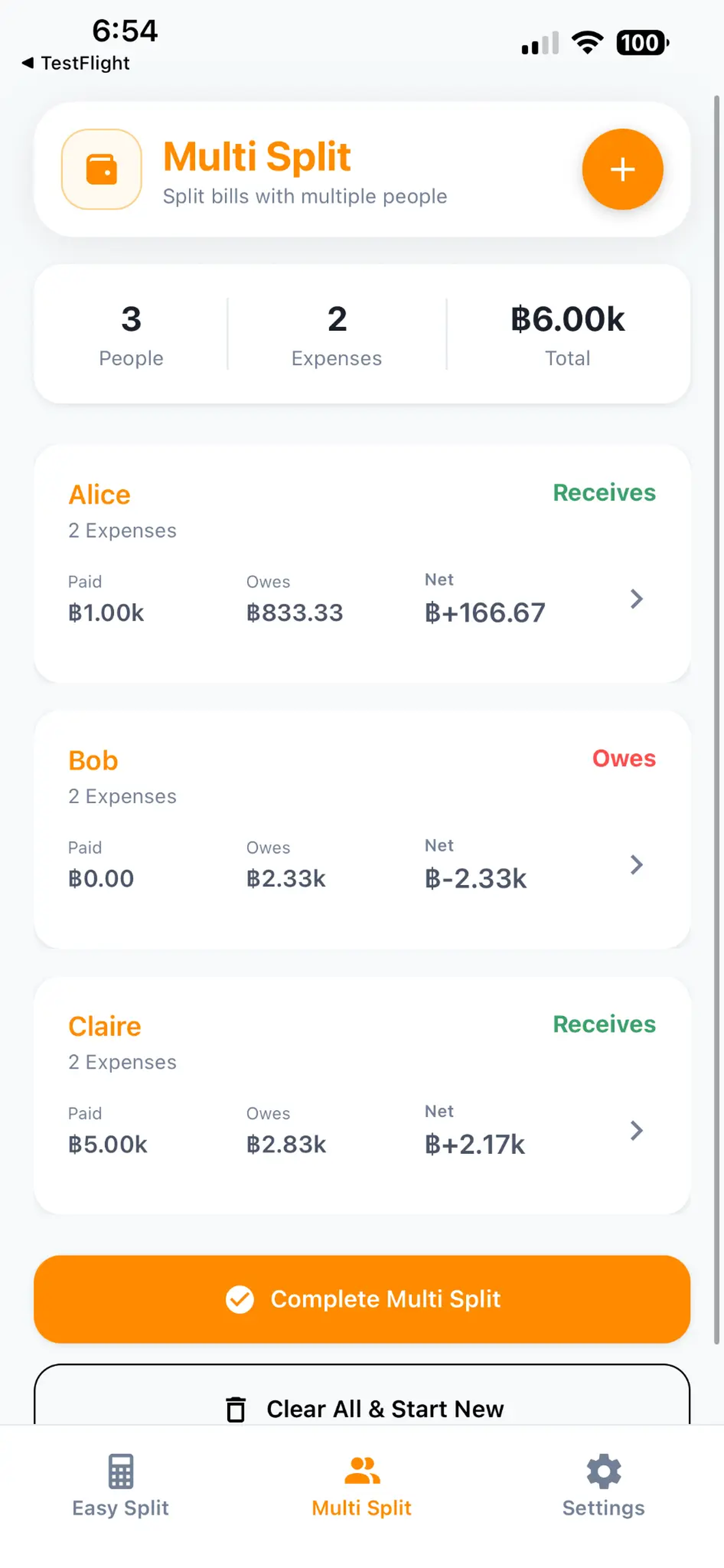Tap the checkmark icon on Complete button
Screen dimensions: 724x1568
[240, 1299]
